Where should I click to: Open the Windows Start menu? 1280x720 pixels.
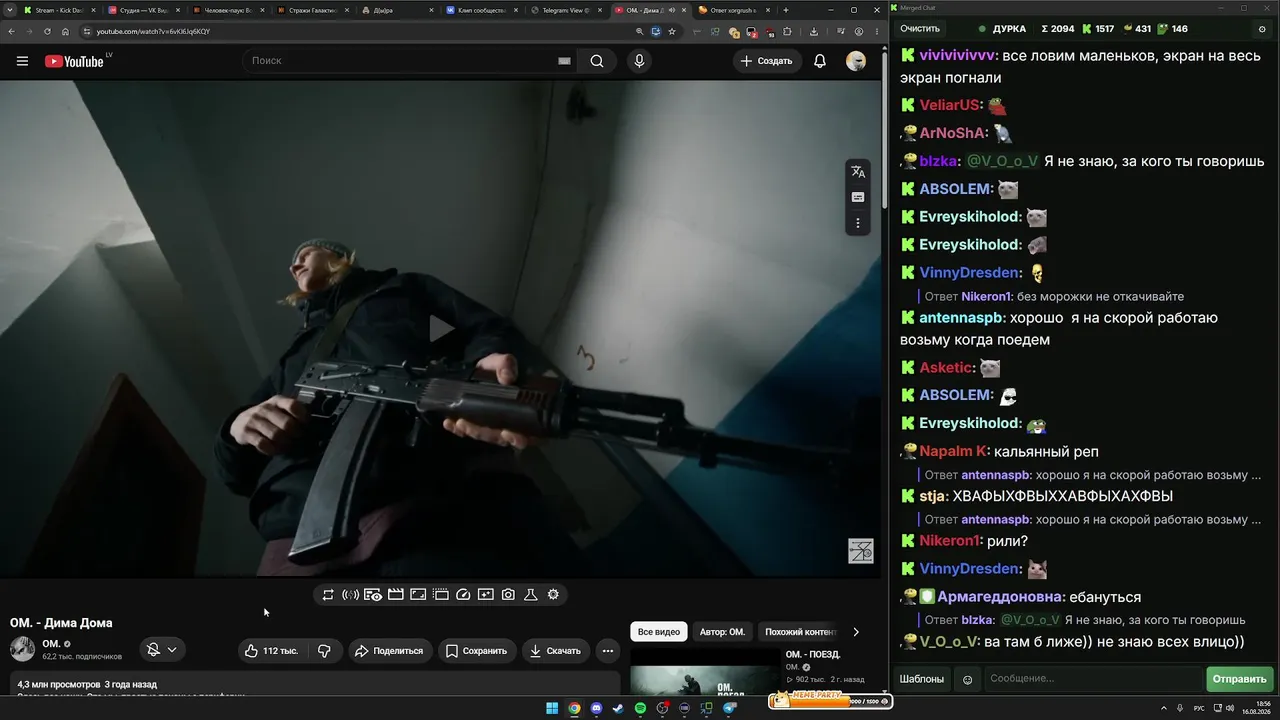552,709
